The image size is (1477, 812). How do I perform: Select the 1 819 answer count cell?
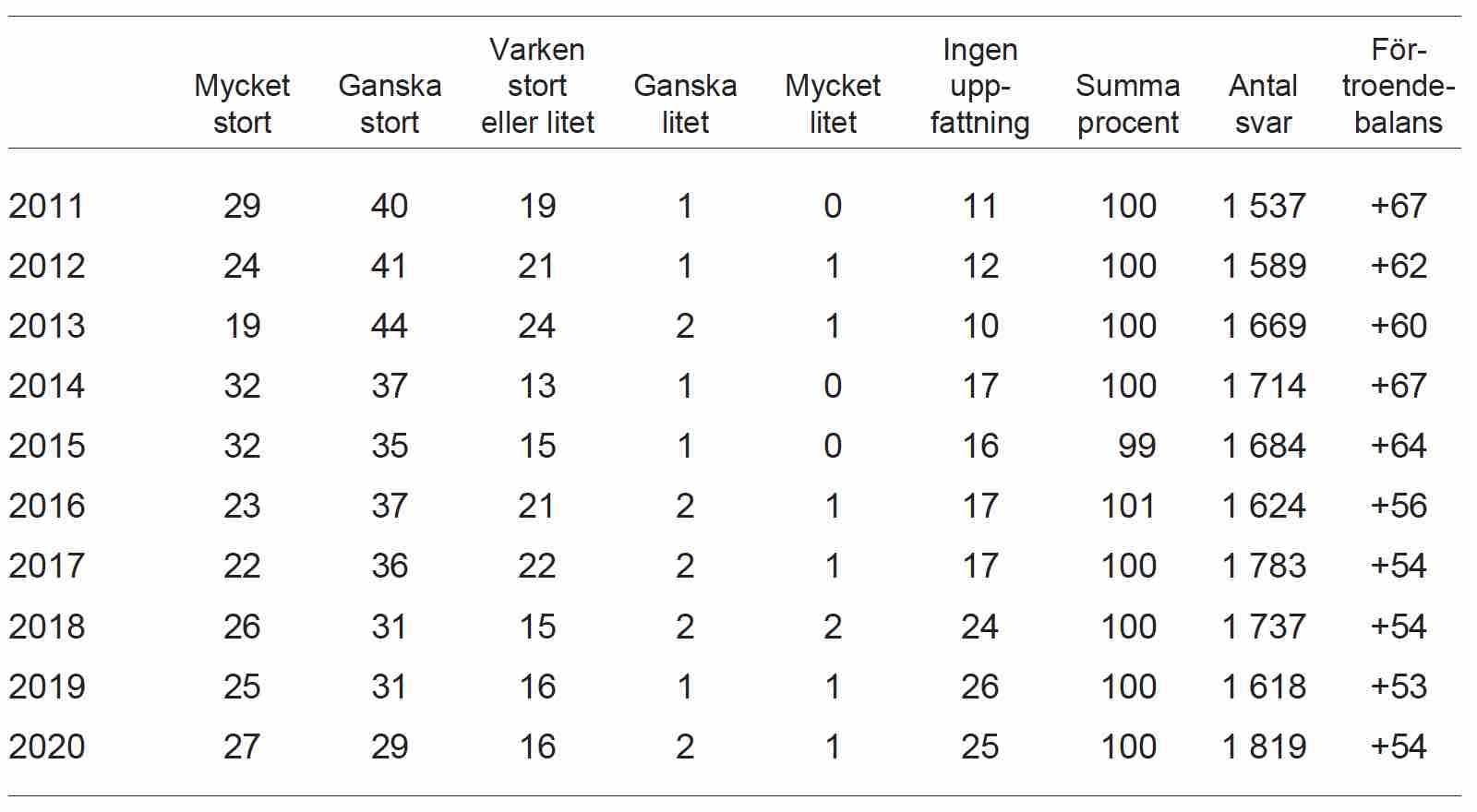coord(1264,746)
